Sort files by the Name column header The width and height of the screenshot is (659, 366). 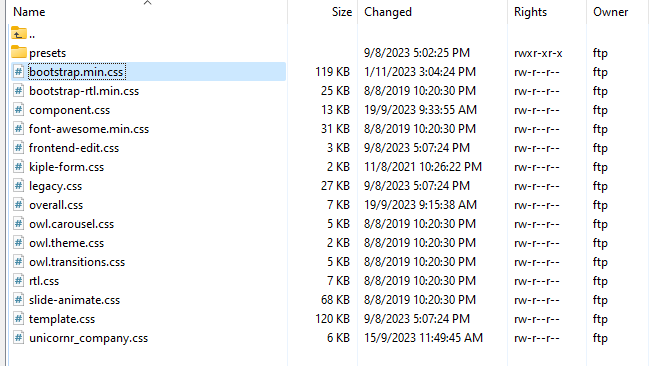29,12
